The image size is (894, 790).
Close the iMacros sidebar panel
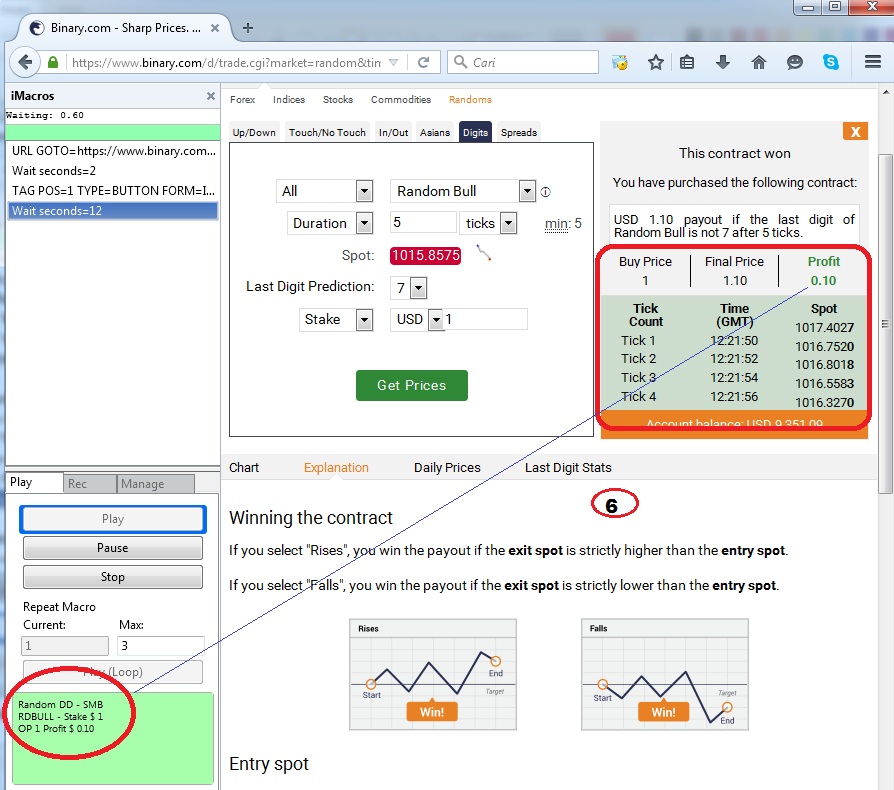click(210, 96)
